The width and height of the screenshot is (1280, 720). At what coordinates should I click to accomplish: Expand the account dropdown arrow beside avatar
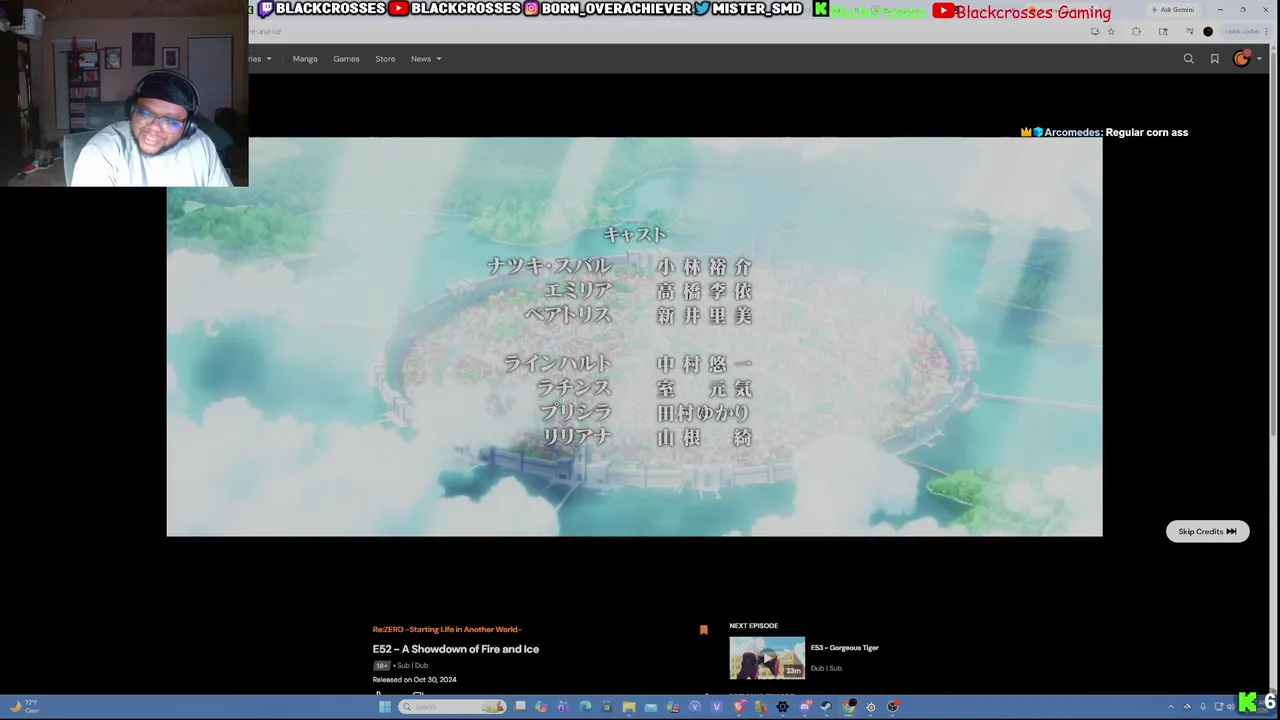click(x=1259, y=59)
